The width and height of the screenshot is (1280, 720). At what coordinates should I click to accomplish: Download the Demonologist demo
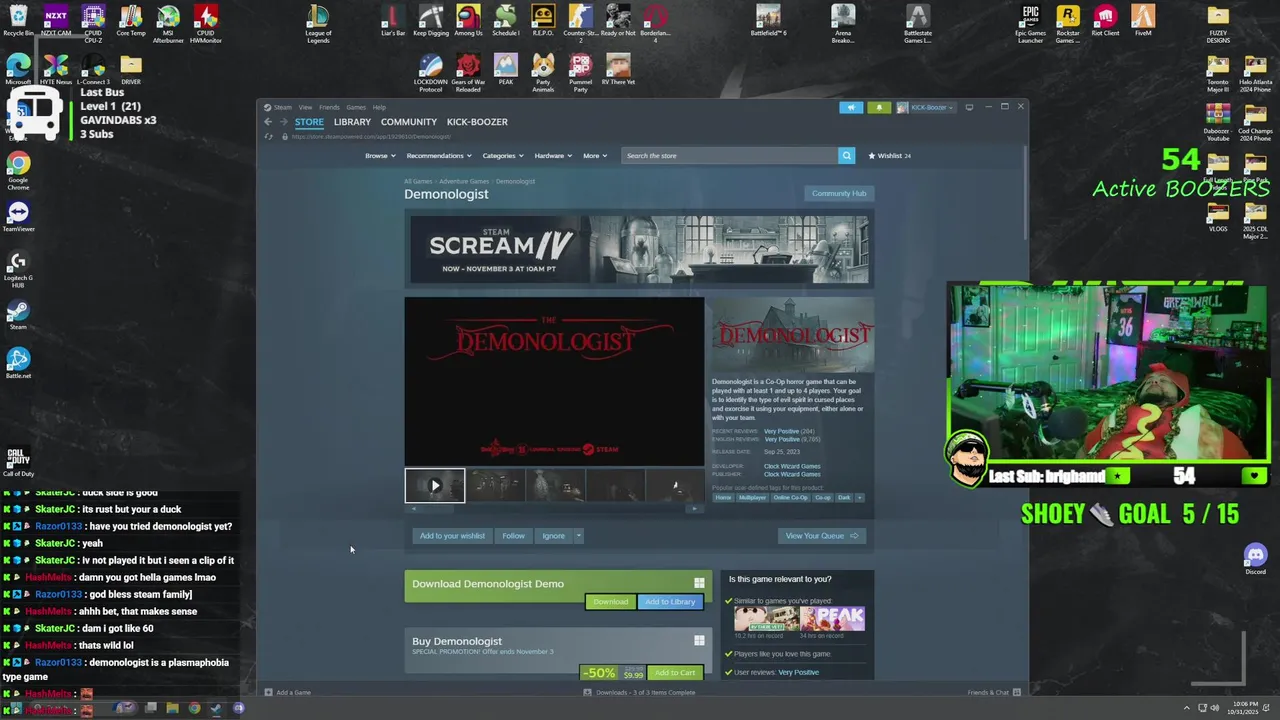point(610,602)
